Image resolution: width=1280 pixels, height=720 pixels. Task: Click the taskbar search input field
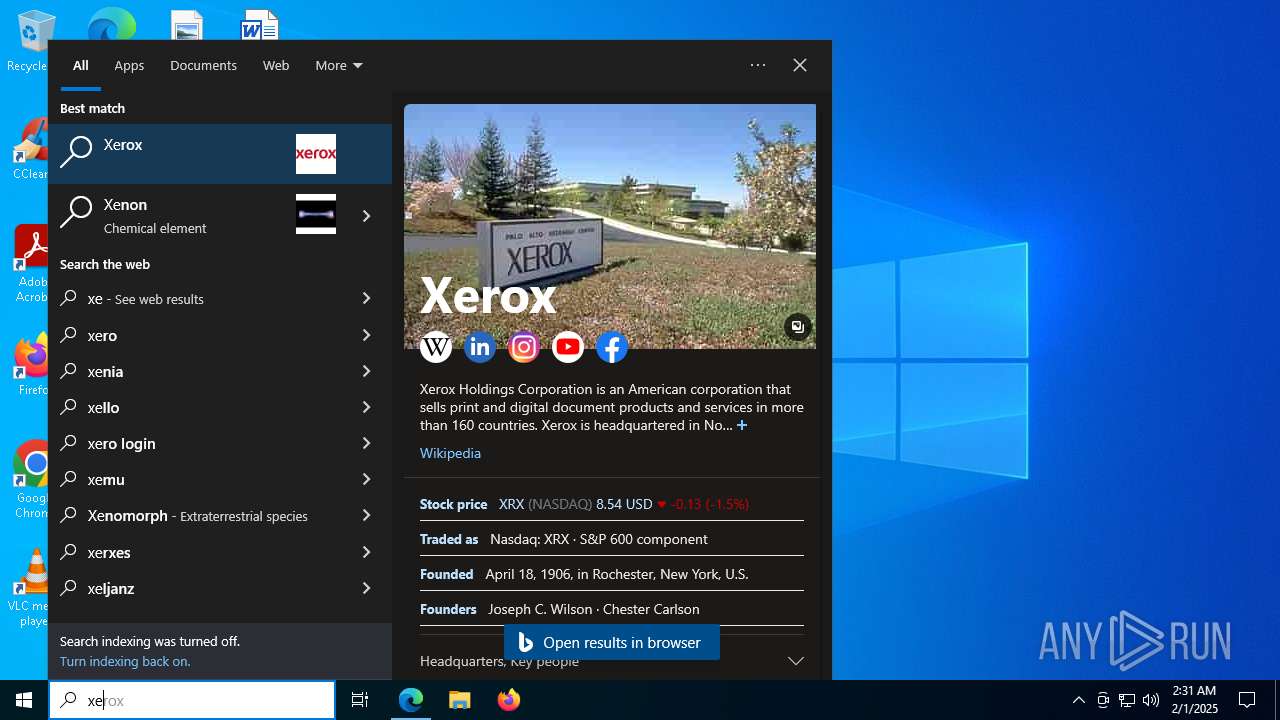pos(192,700)
